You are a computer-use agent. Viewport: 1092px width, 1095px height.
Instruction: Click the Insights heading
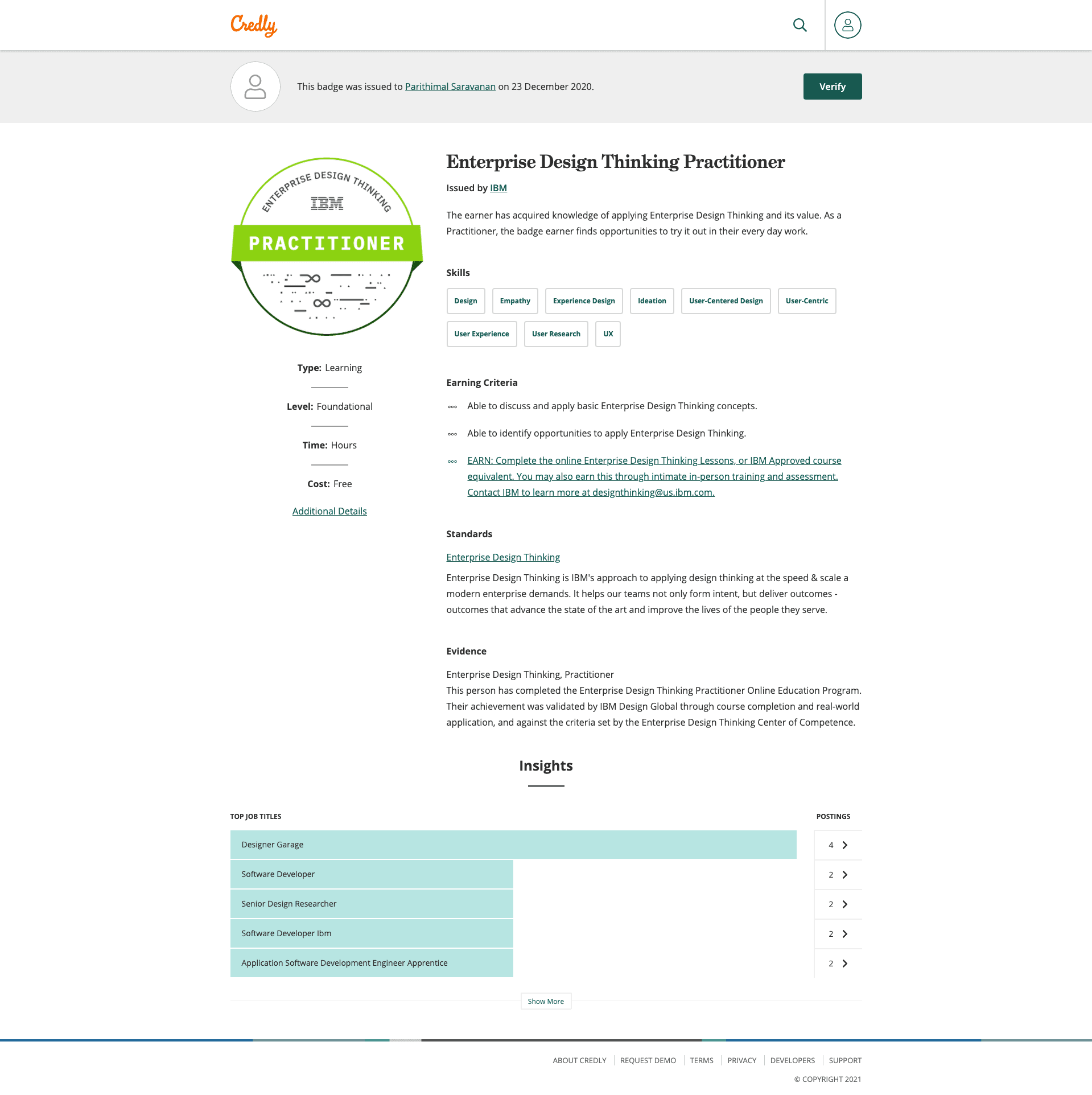(546, 765)
